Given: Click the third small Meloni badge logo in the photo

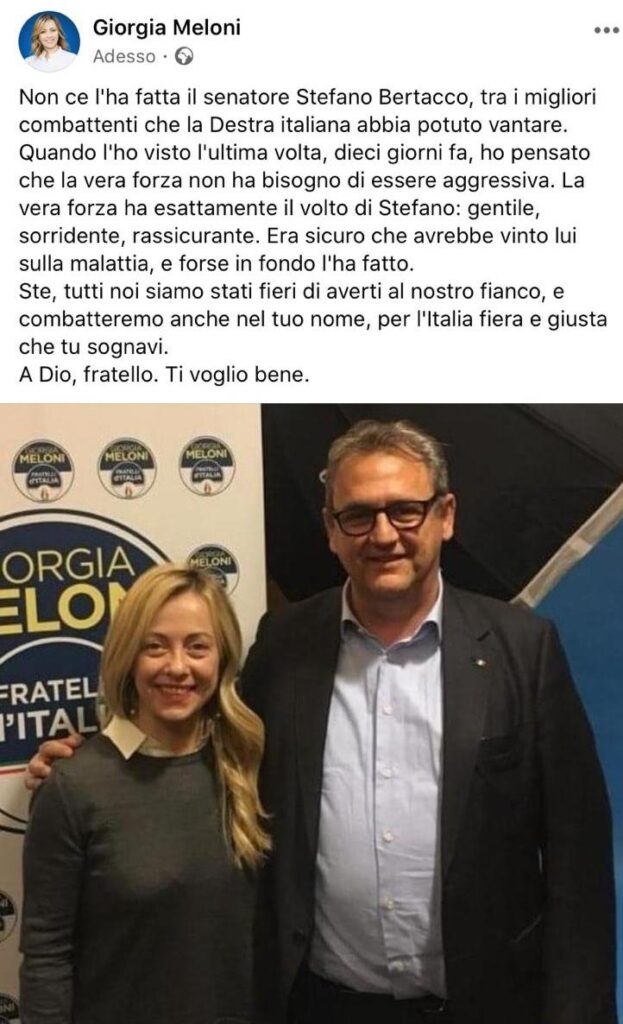Looking at the screenshot, I should tap(207, 466).
